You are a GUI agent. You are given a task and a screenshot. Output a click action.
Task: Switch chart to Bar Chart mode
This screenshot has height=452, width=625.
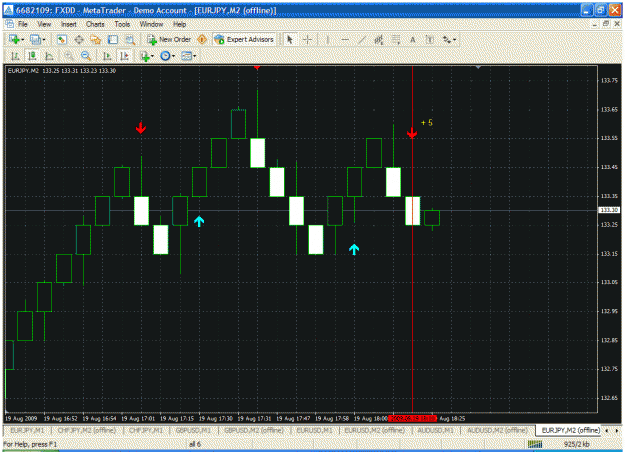point(15,56)
